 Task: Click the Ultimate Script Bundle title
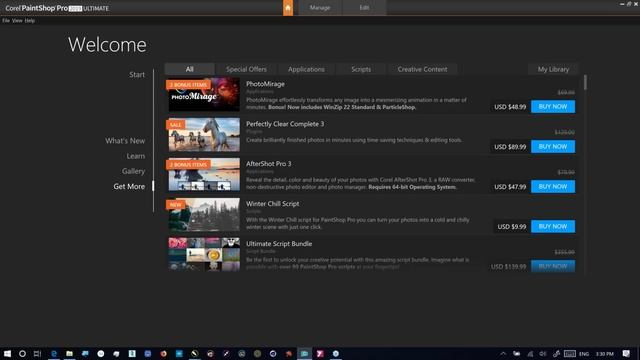(x=279, y=244)
